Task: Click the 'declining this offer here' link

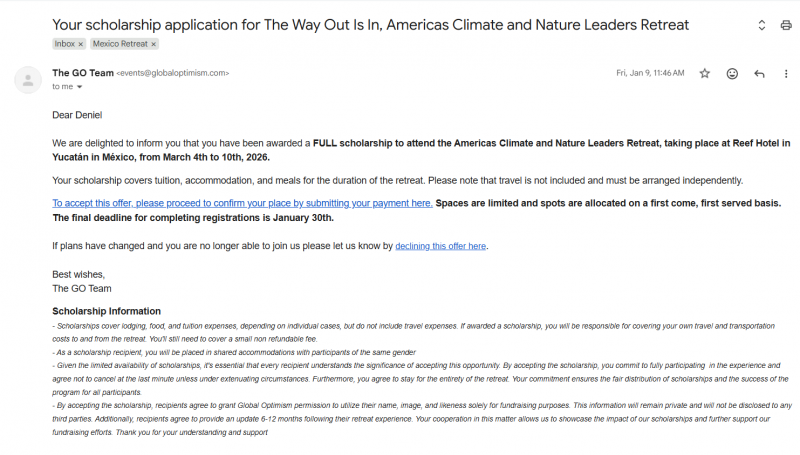Action: point(441,246)
